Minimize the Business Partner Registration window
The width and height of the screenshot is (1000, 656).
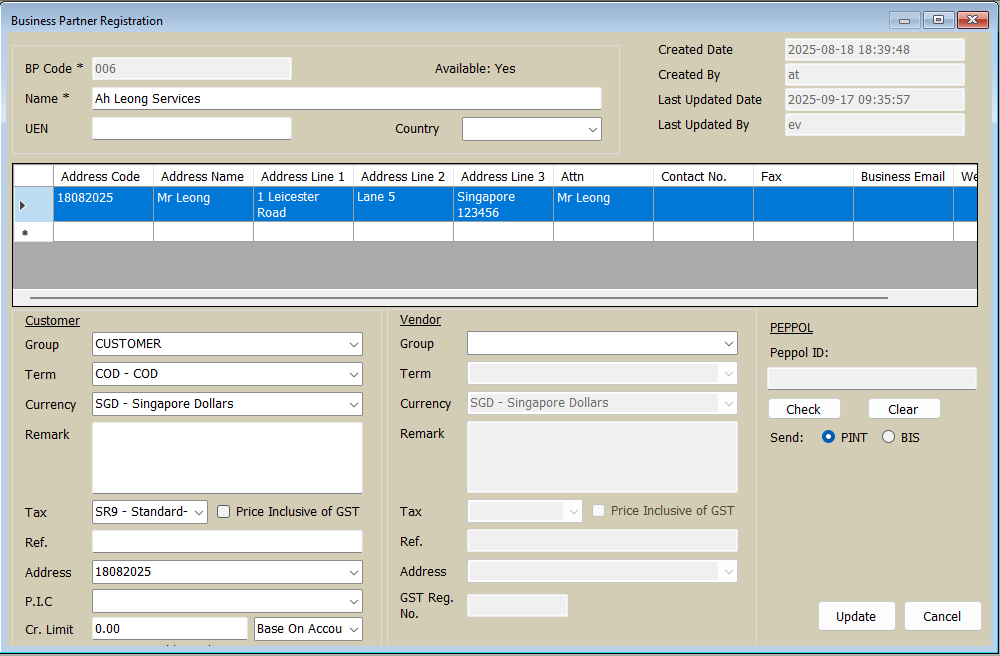(x=905, y=20)
